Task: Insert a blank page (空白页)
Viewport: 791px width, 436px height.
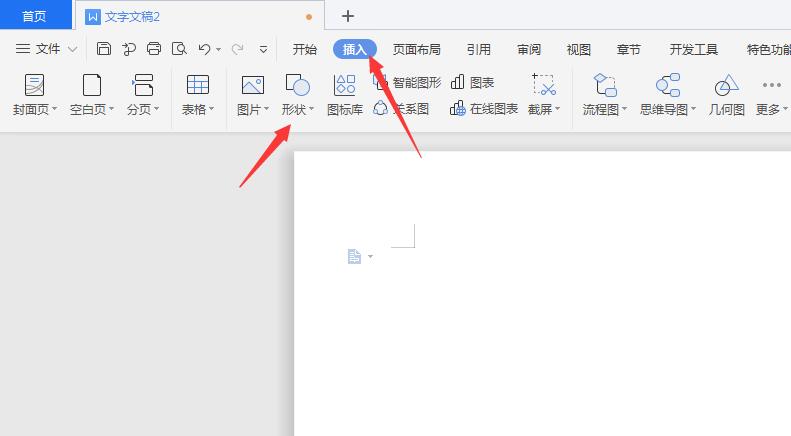Action: pyautogui.click(x=92, y=94)
